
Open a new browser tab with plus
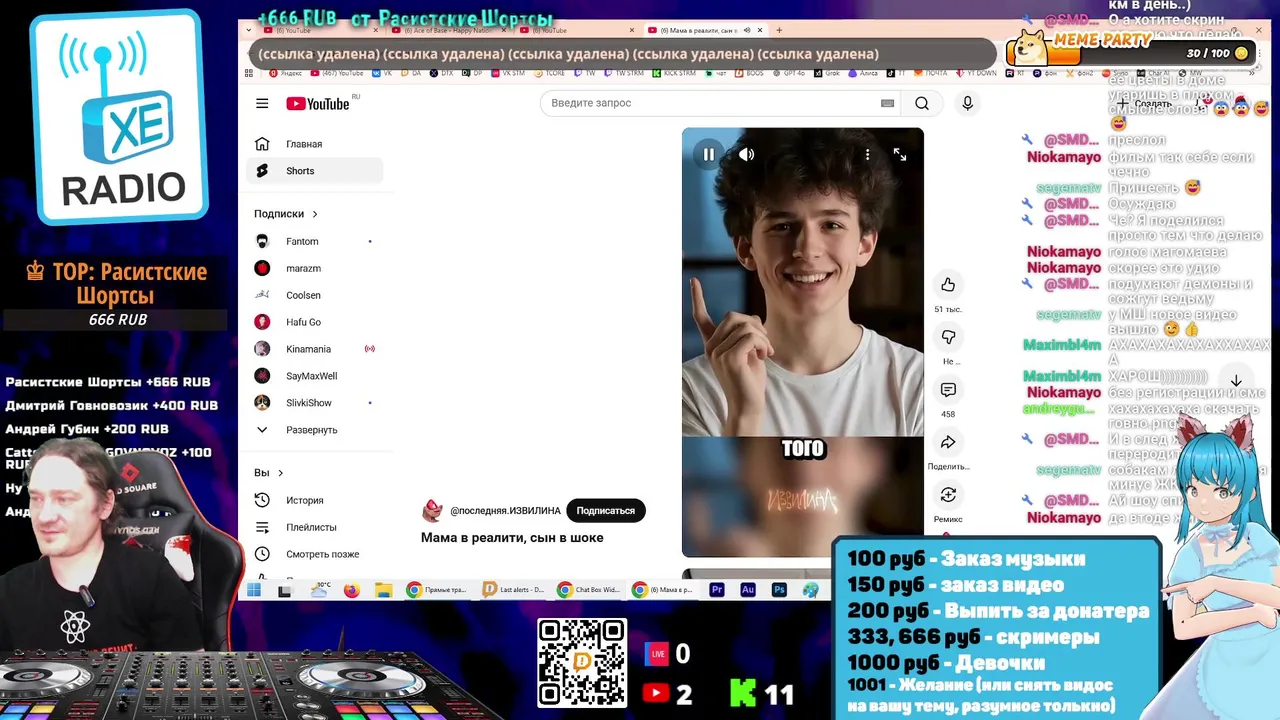point(779,30)
